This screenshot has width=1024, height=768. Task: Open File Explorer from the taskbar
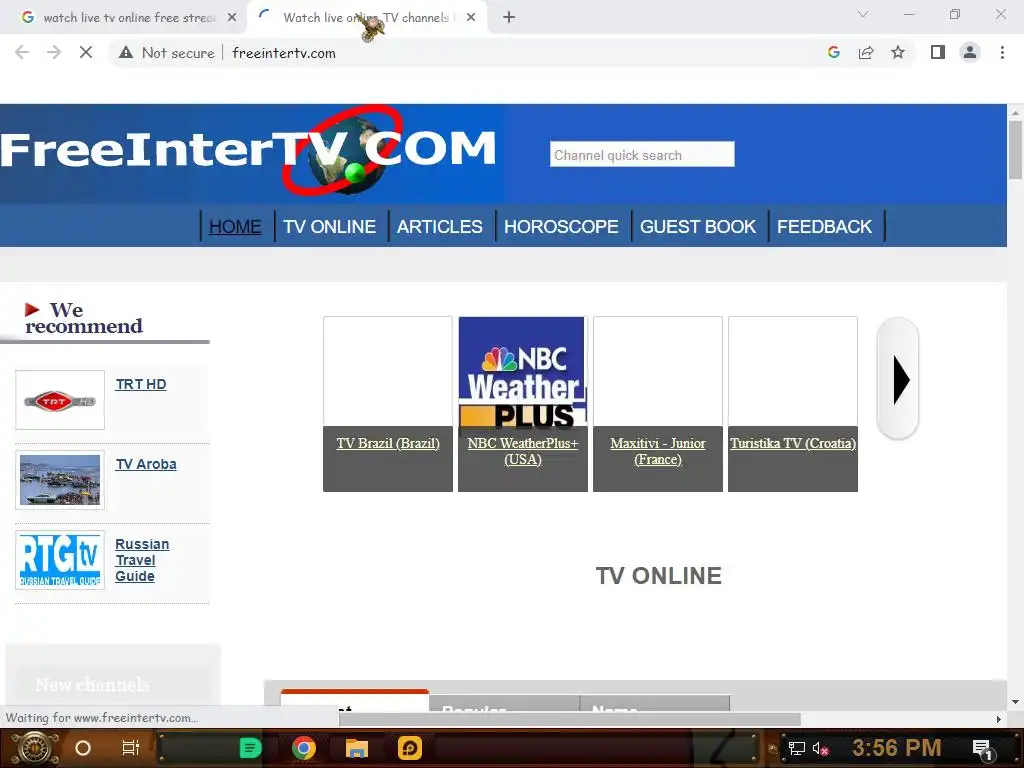pyautogui.click(x=357, y=748)
